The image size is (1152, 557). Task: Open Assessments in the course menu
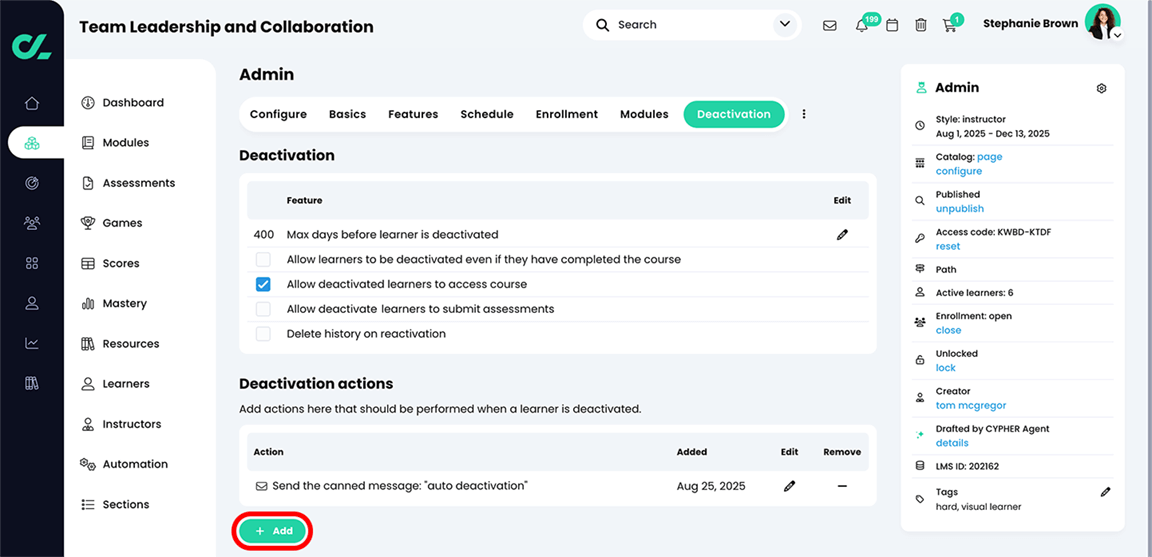tap(139, 183)
